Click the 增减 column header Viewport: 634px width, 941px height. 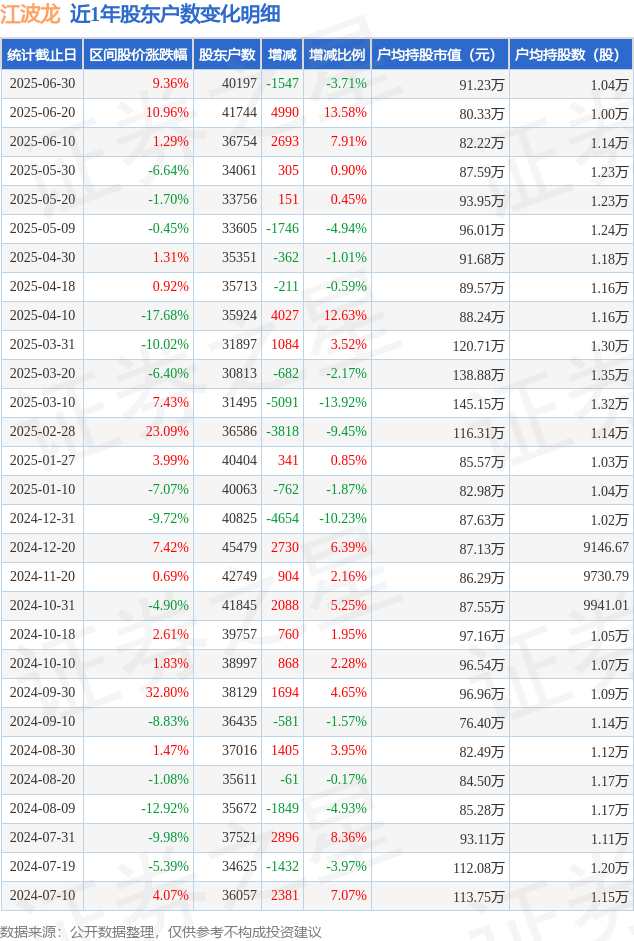pos(282,55)
